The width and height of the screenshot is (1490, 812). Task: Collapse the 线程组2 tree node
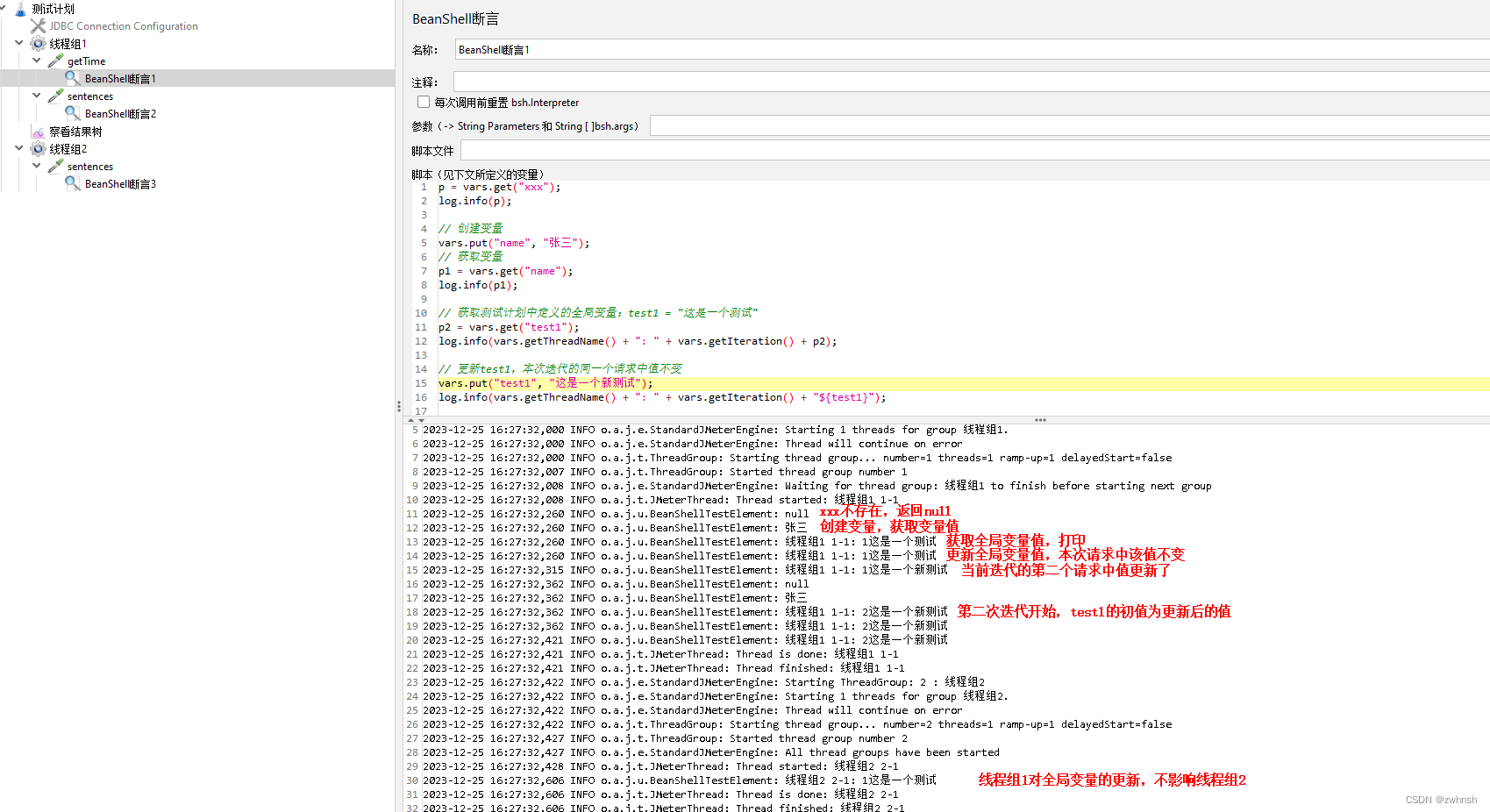click(19, 148)
